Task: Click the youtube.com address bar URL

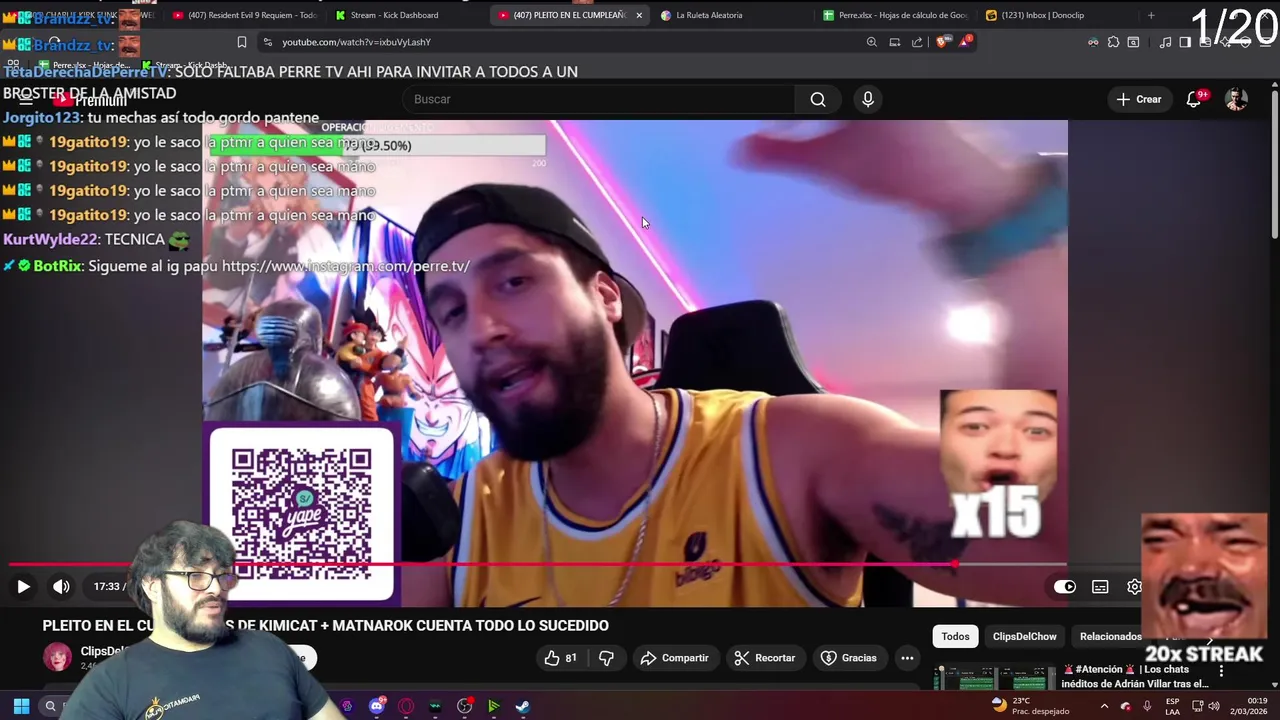Action: [x=356, y=42]
